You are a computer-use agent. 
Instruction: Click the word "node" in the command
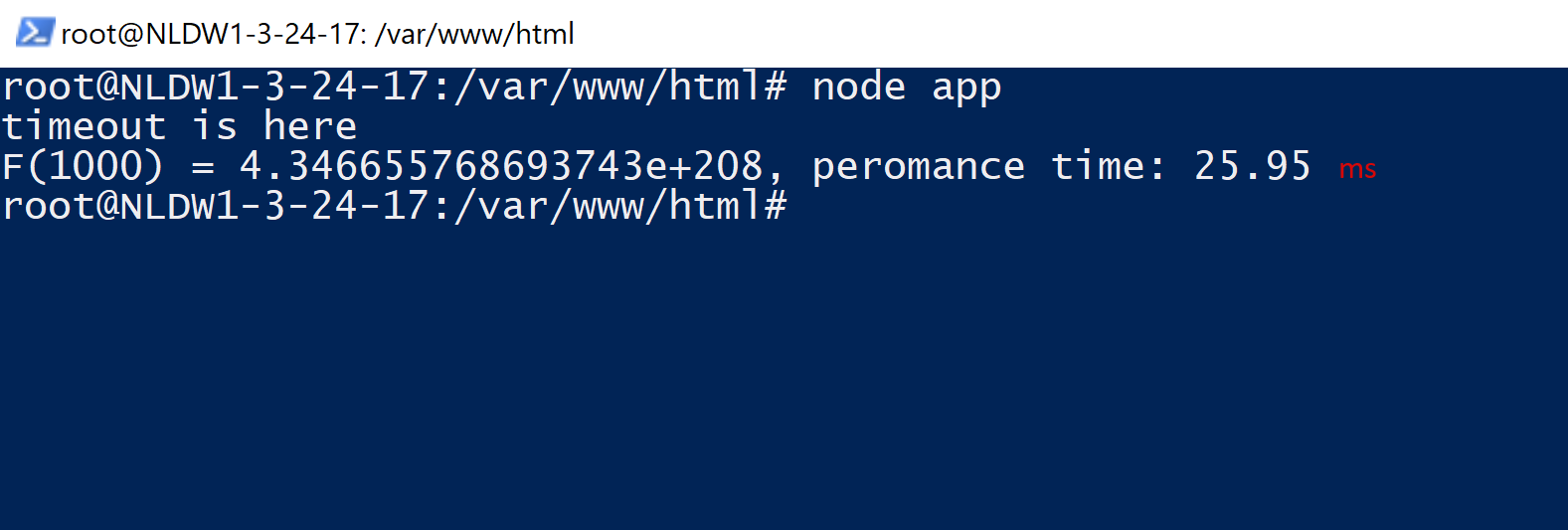[859, 87]
